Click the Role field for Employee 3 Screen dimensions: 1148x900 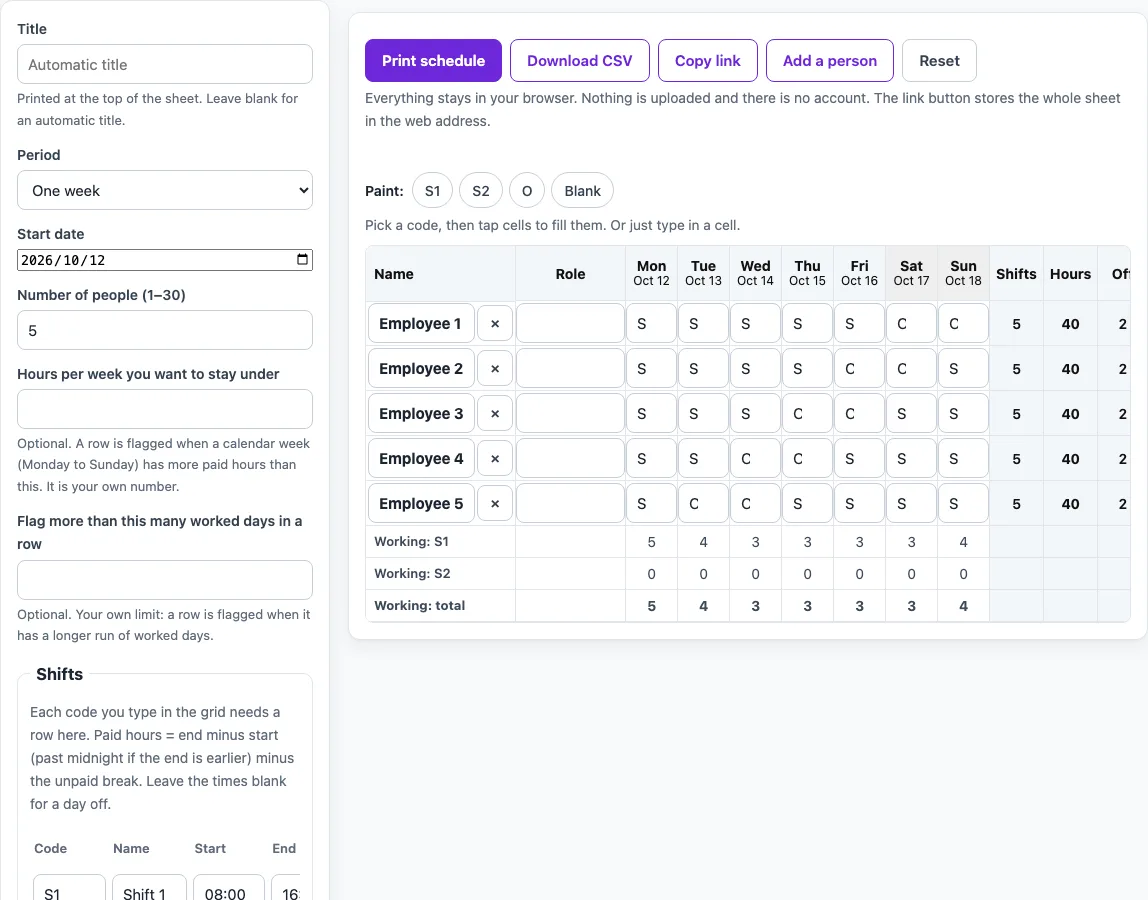(x=570, y=414)
